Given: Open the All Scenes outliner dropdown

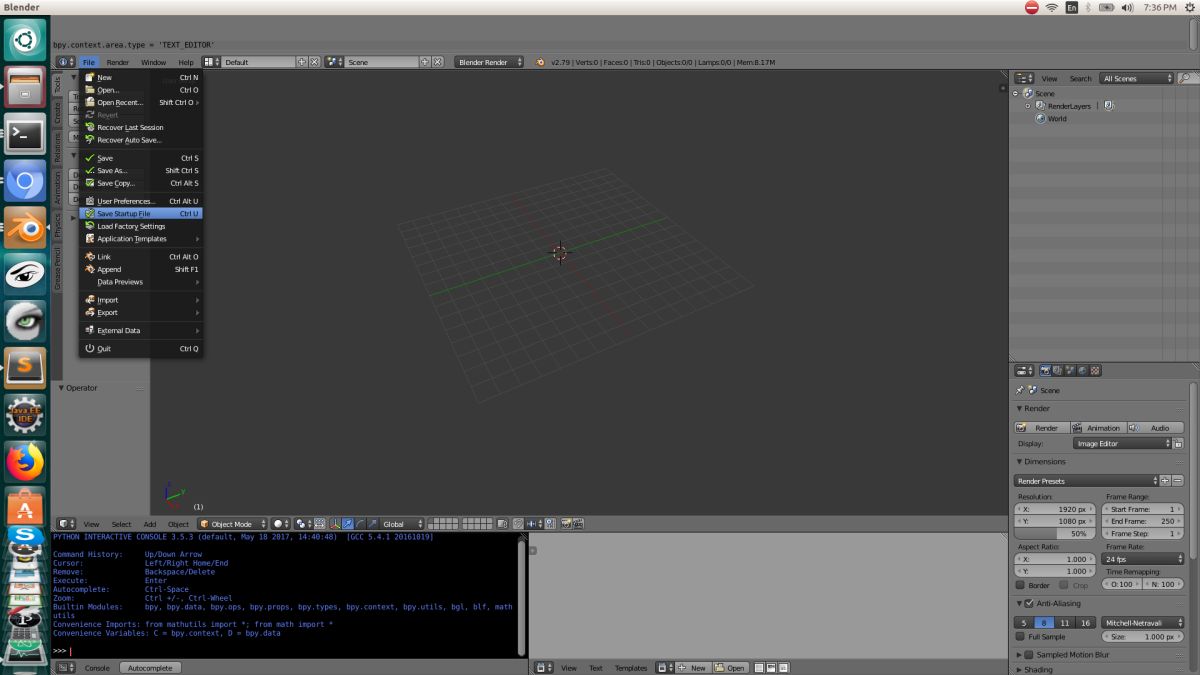Looking at the screenshot, I should tap(1137, 78).
